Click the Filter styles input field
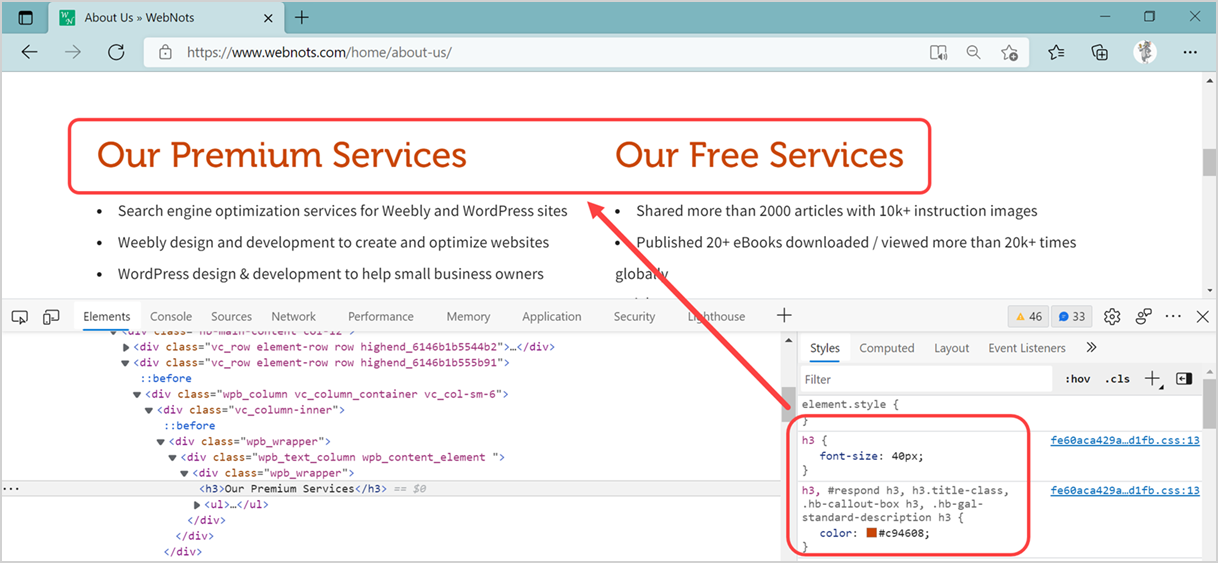This screenshot has height=563, width=1218. pyautogui.click(x=925, y=379)
